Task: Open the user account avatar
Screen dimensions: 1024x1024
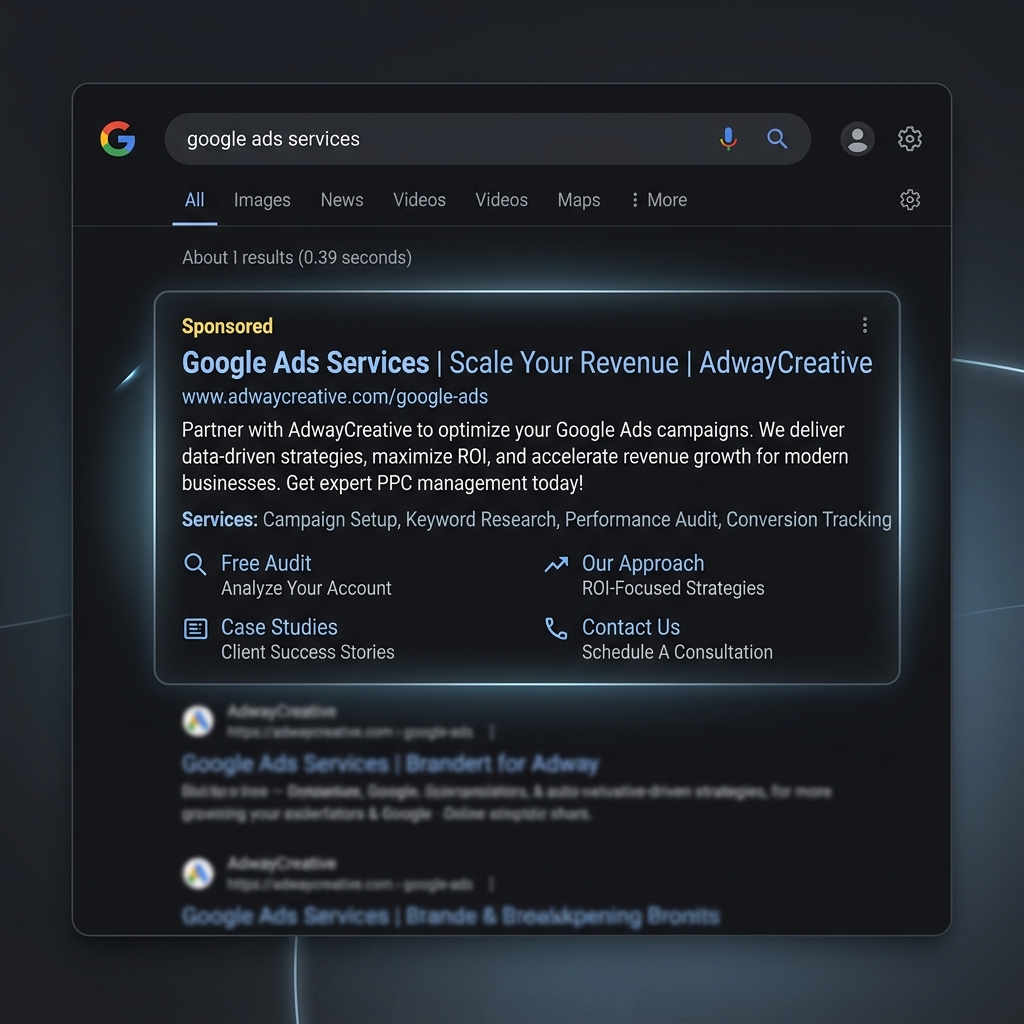Action: point(857,138)
